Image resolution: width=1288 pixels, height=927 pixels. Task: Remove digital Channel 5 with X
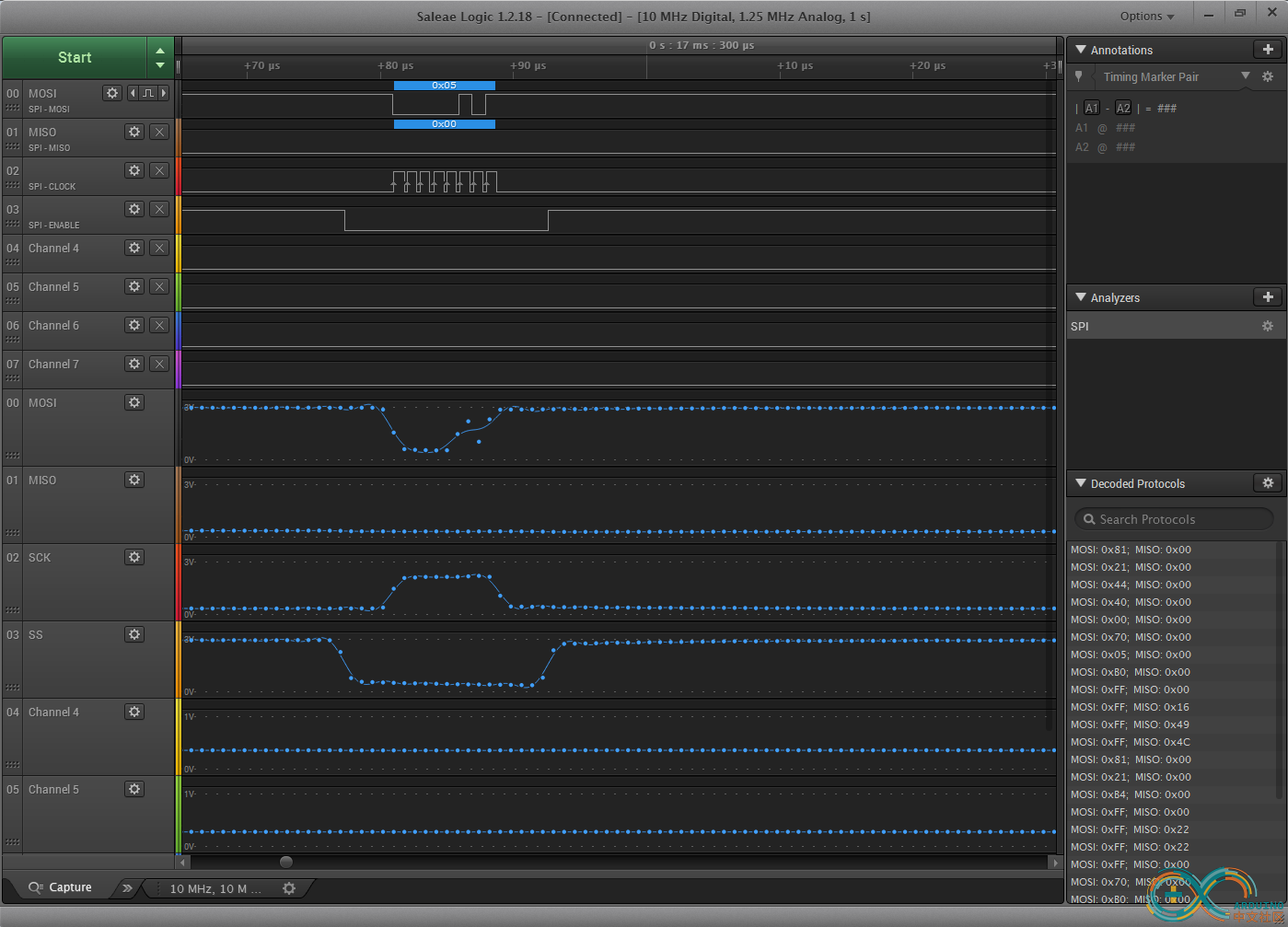[x=159, y=286]
